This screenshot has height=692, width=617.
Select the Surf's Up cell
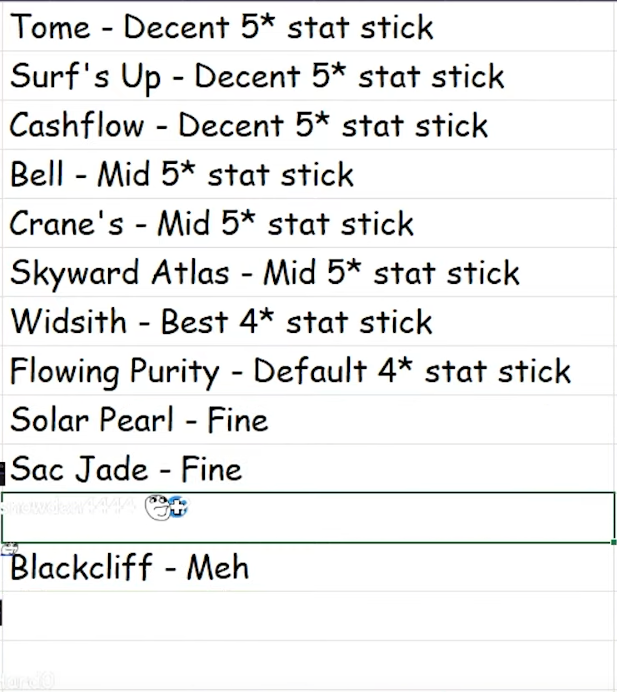(309, 76)
